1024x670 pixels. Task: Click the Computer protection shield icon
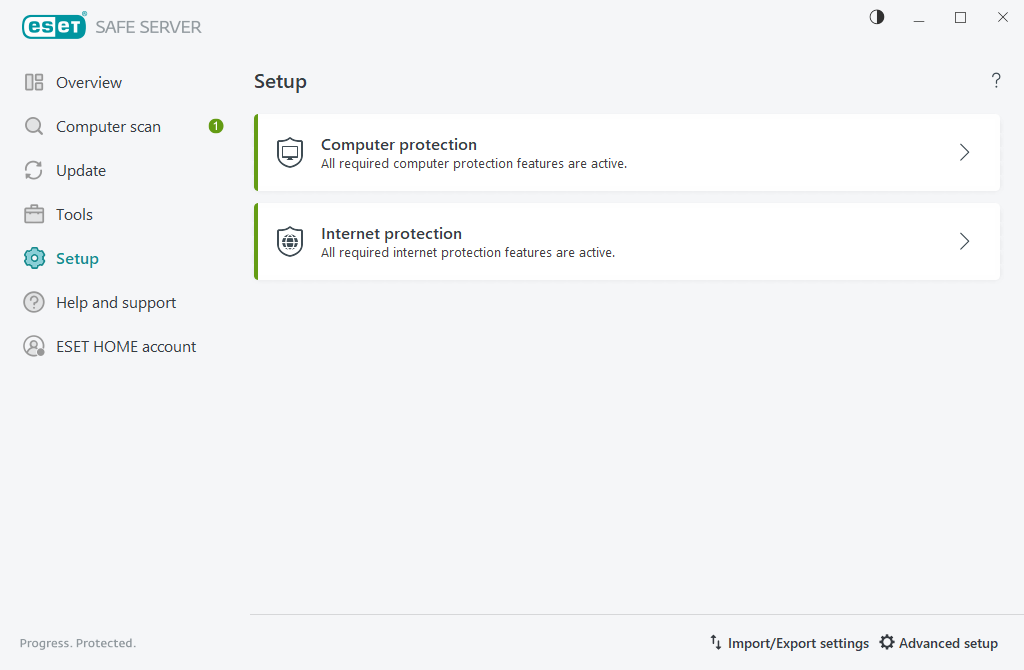290,153
